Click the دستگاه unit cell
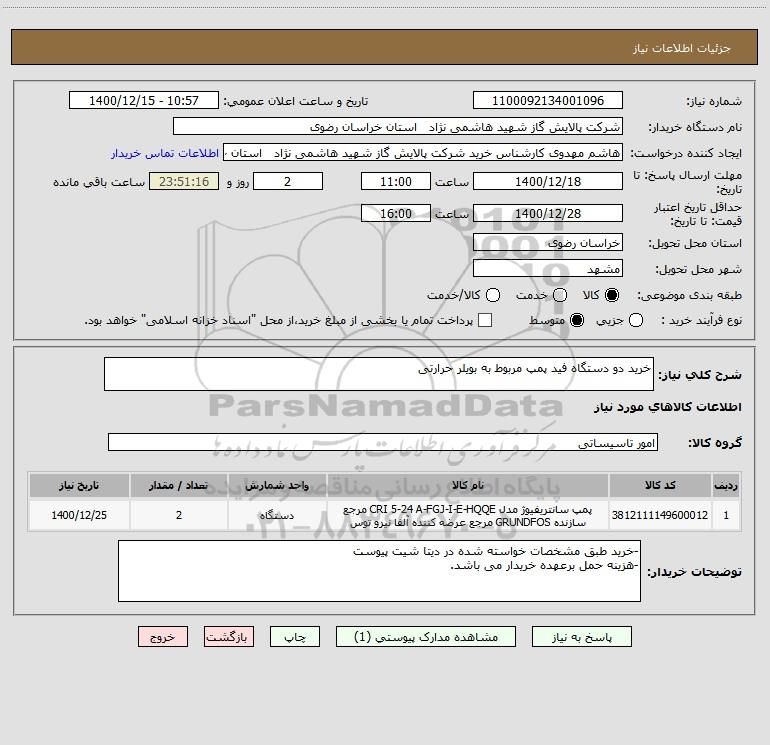The height and width of the screenshot is (745, 770). click(277, 515)
